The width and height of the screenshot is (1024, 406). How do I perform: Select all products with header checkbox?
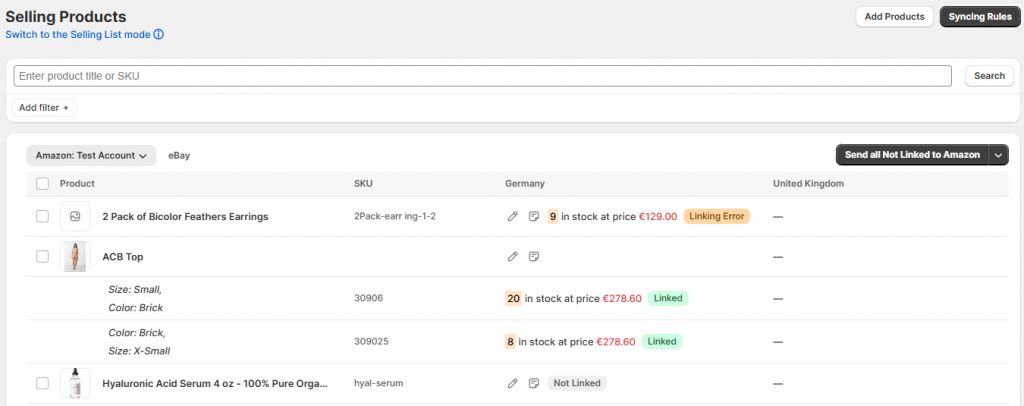42,184
